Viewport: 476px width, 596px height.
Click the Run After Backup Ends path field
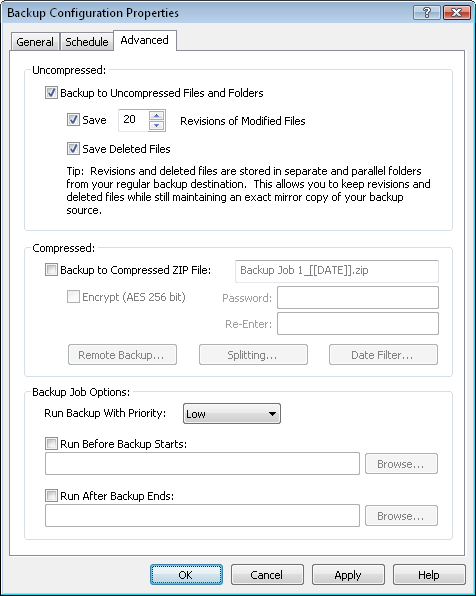pyautogui.click(x=202, y=515)
